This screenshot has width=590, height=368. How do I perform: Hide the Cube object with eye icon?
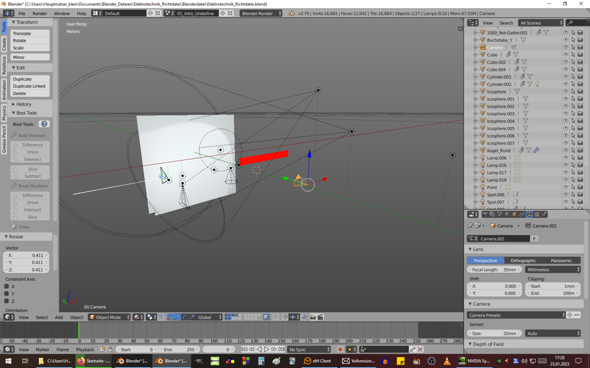(x=565, y=55)
